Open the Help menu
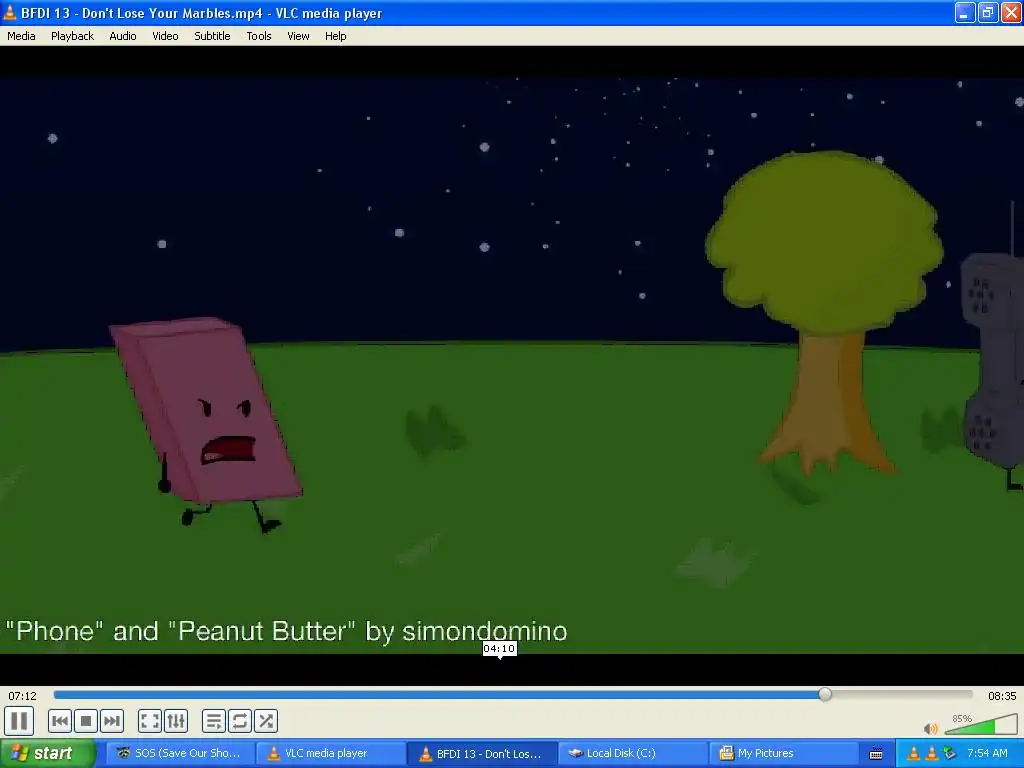 (x=336, y=36)
